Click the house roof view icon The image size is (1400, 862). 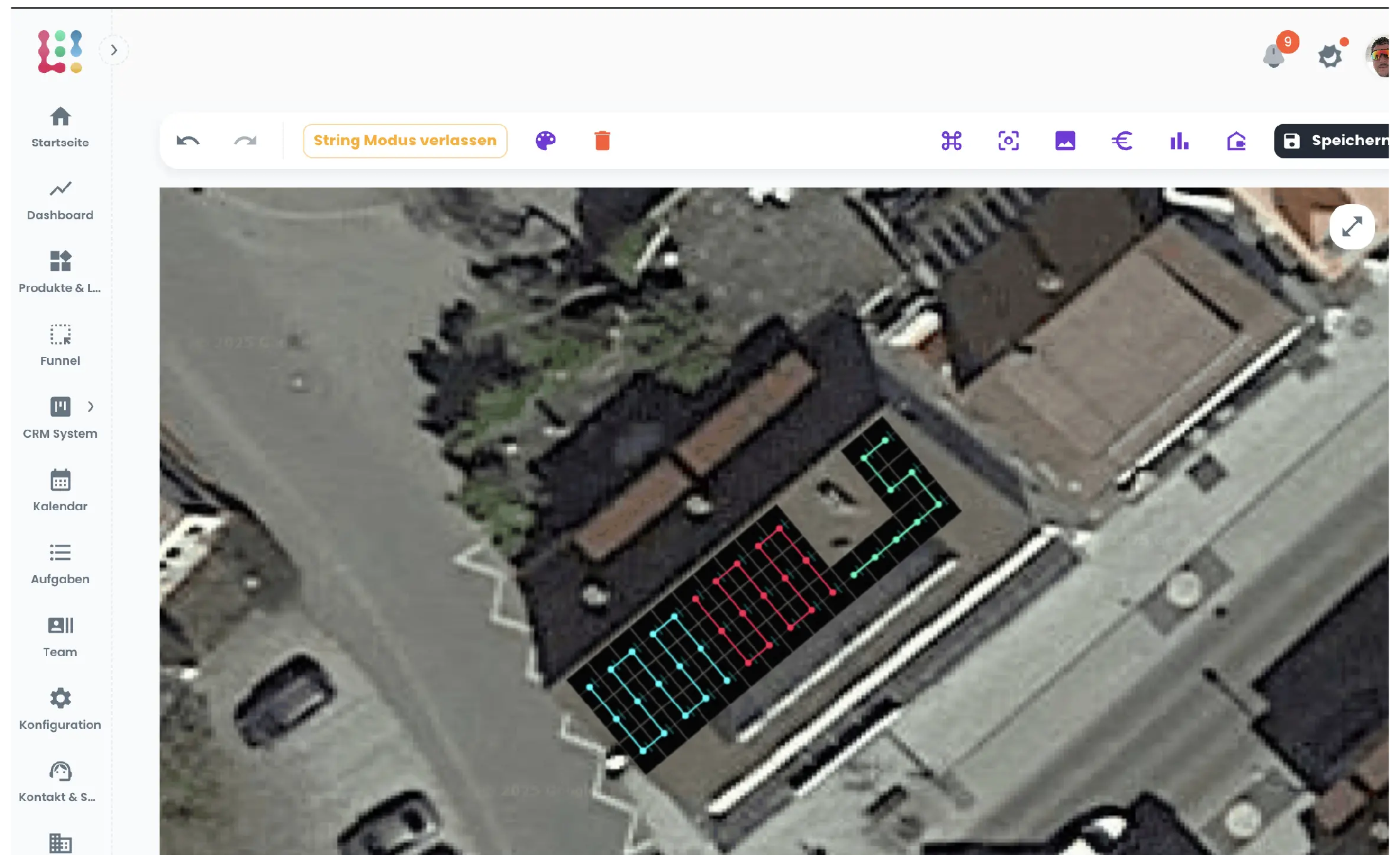1236,141
